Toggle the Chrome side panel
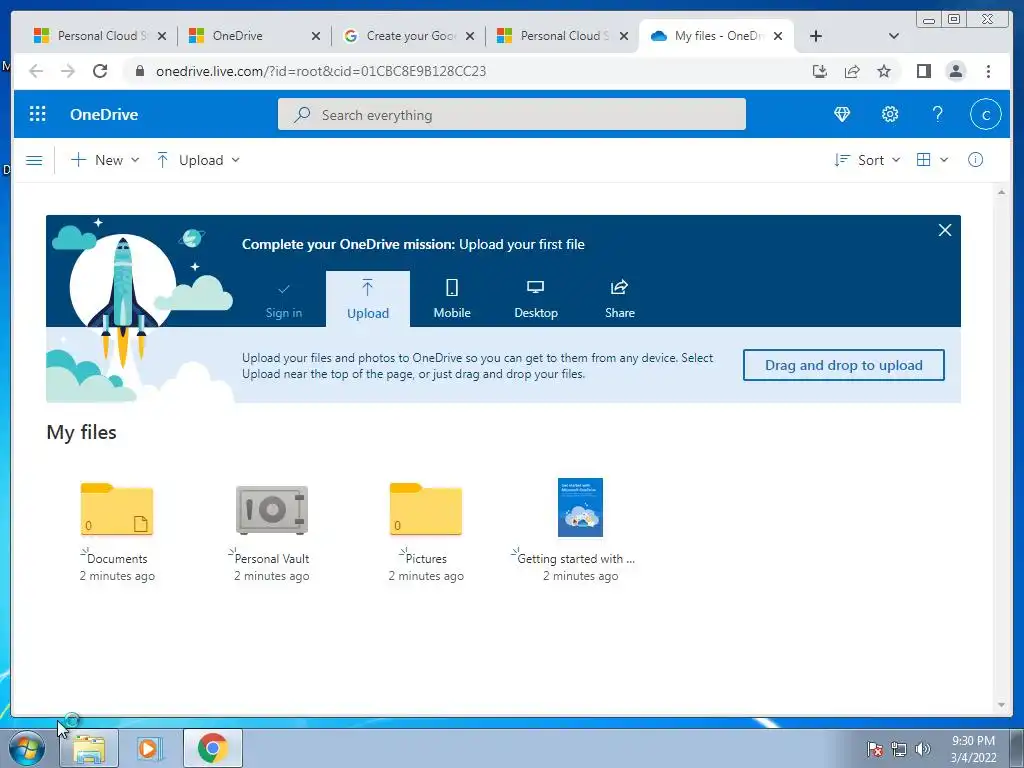This screenshot has height=768, width=1024. [923, 71]
